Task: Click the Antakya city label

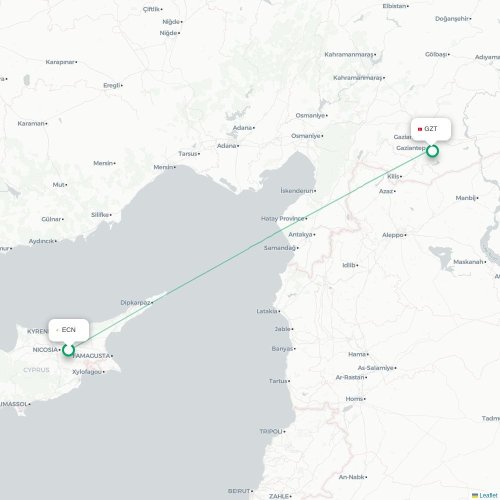Action: tap(300, 234)
